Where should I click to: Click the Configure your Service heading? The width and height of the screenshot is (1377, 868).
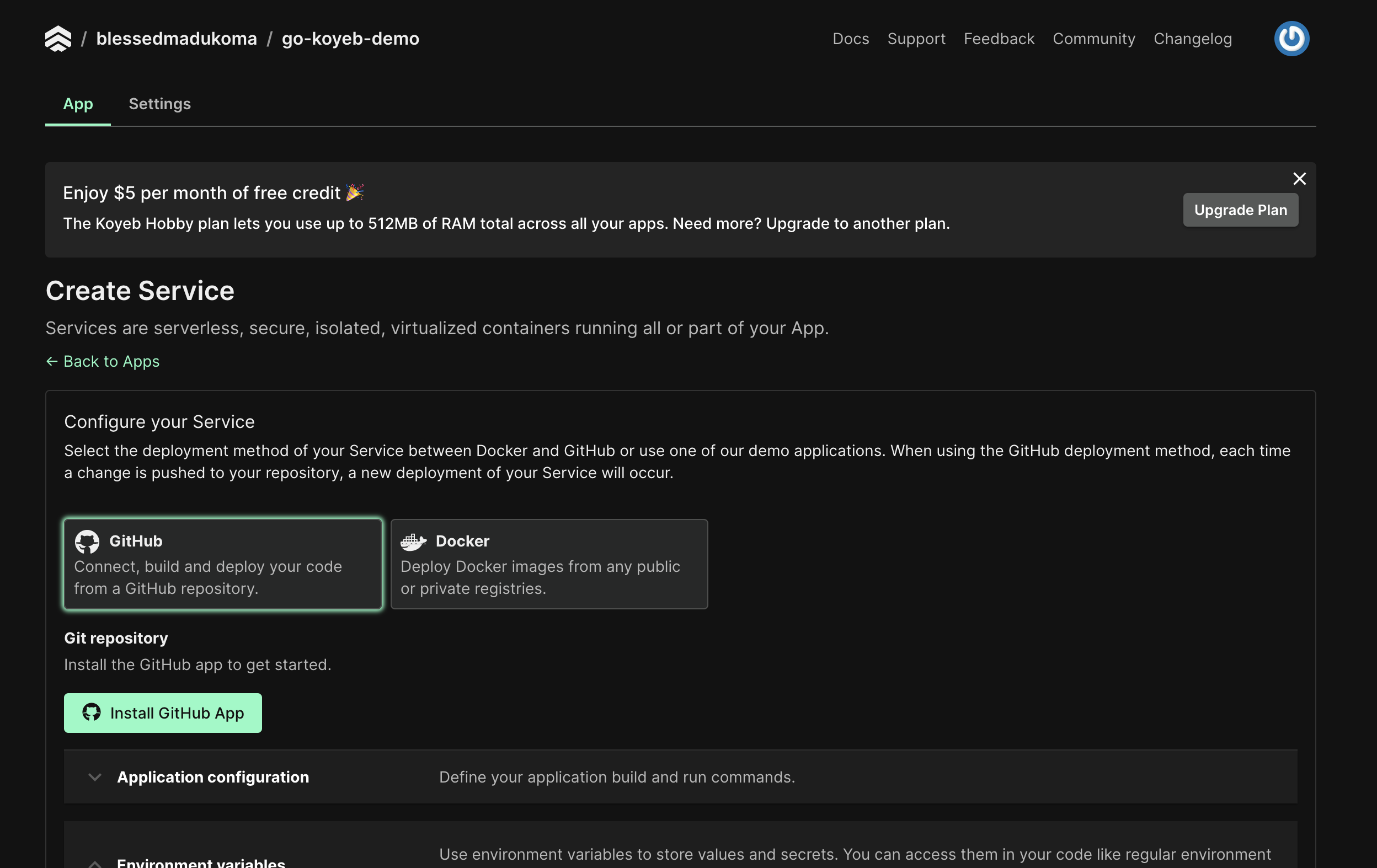159,422
